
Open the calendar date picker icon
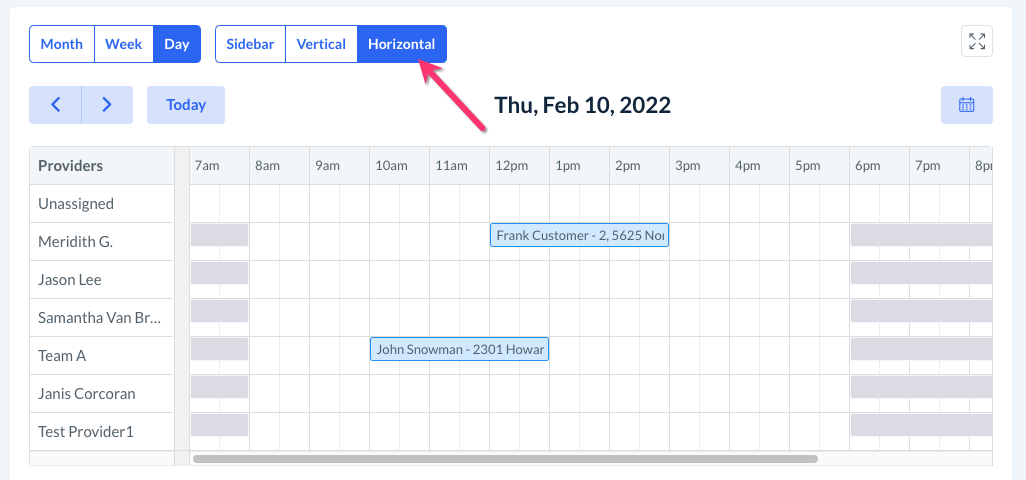[966, 105]
